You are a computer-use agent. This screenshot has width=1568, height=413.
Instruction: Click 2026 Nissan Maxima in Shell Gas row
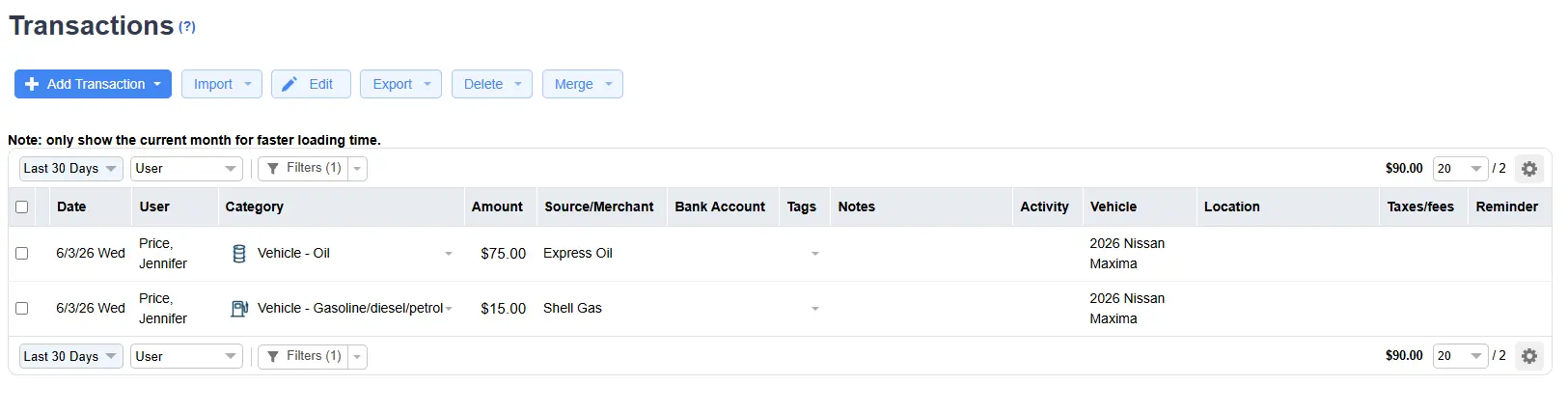(x=1127, y=309)
